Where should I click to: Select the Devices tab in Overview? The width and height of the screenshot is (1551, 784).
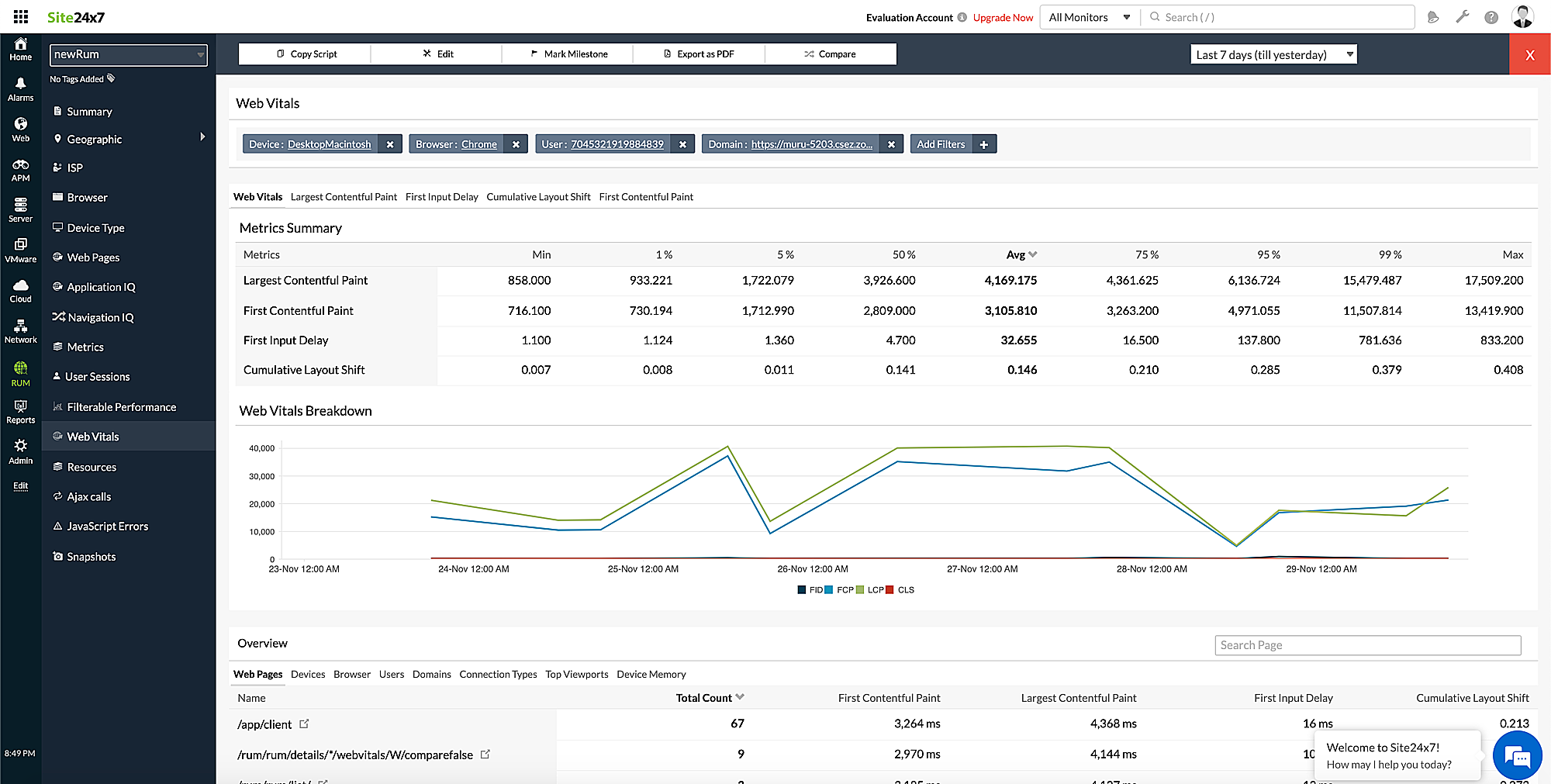pyautogui.click(x=308, y=675)
